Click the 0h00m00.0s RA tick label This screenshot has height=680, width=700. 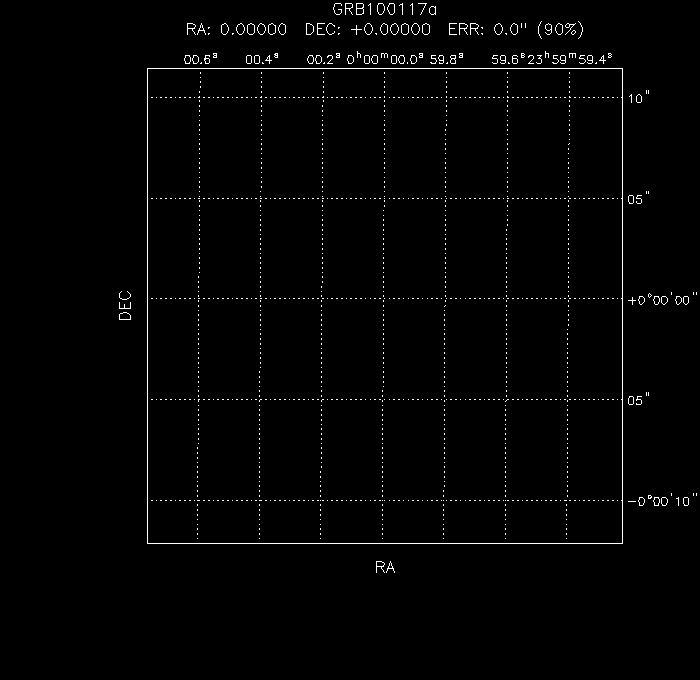(385, 59)
